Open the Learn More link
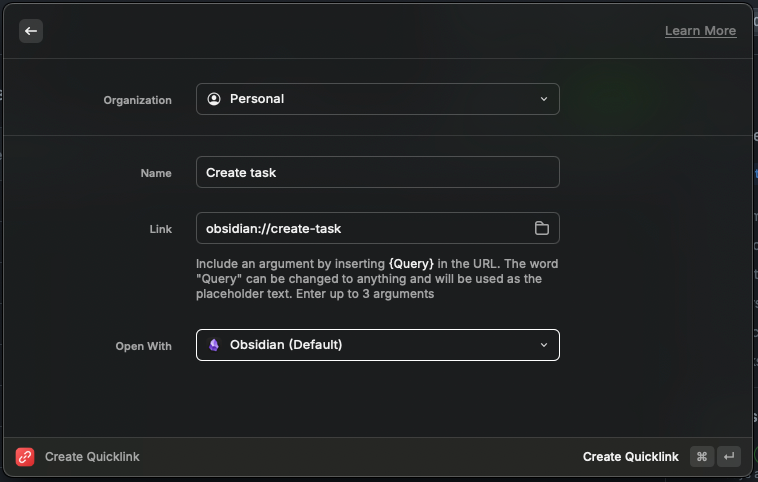Viewport: 758px width, 482px height. 700,30
